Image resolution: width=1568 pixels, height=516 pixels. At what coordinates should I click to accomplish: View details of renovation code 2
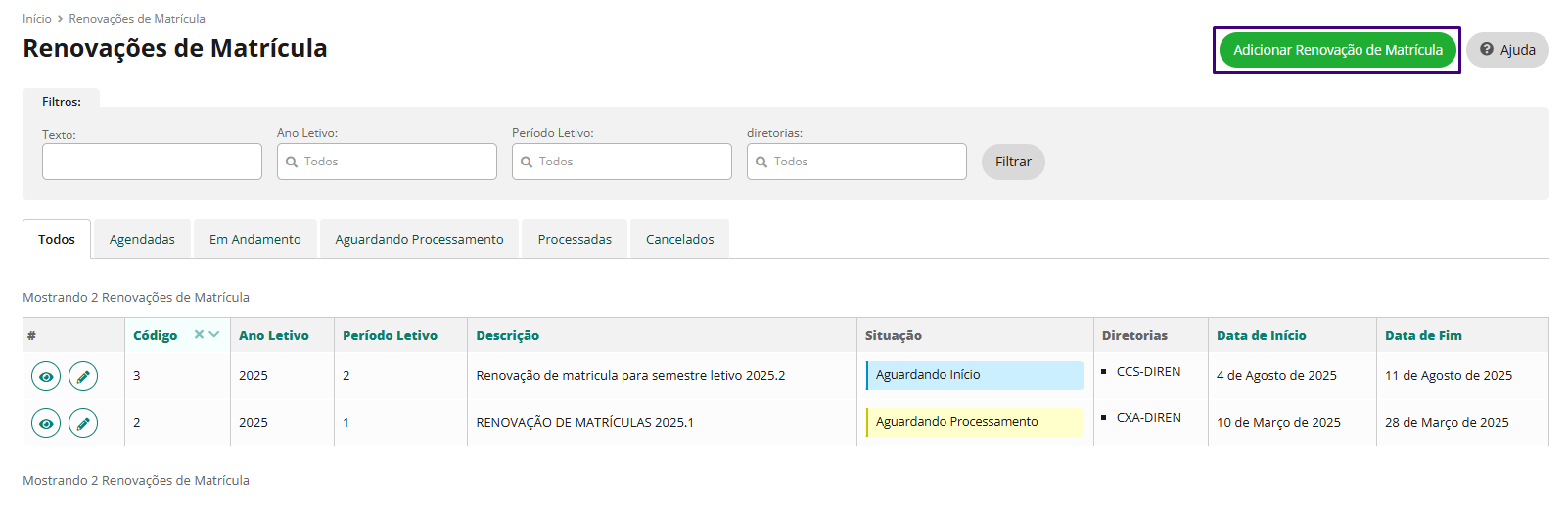[46, 423]
